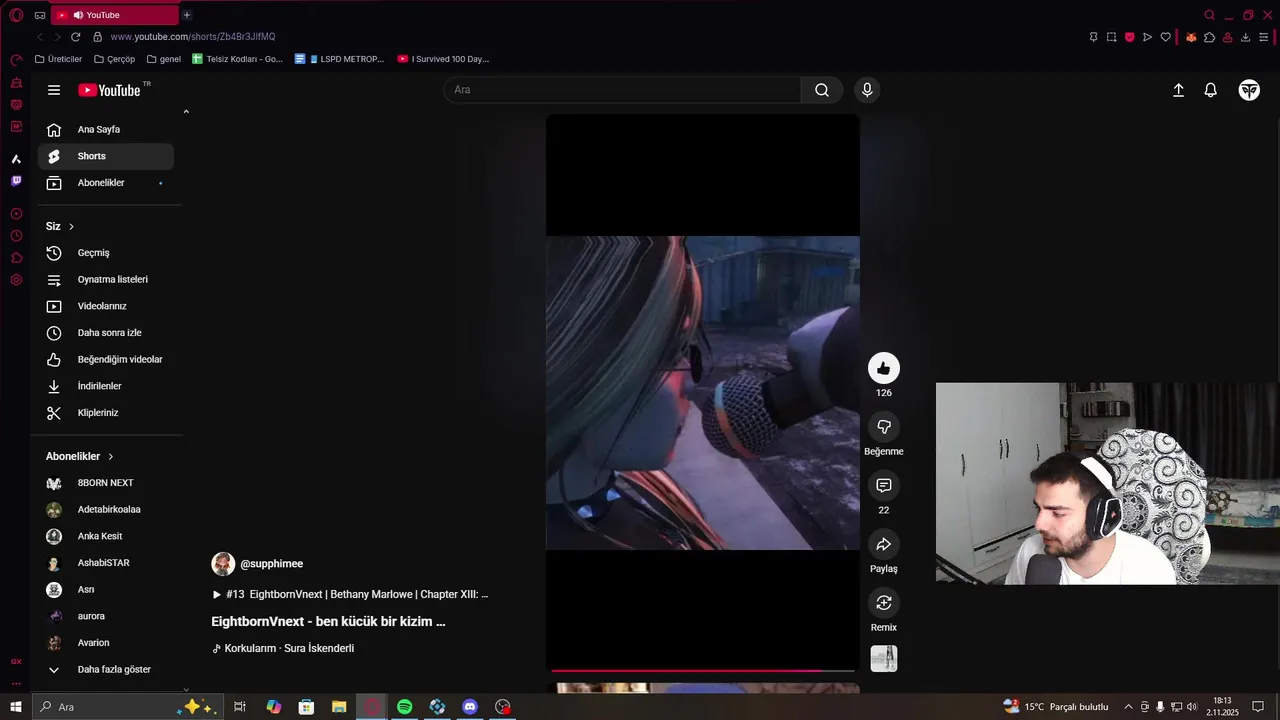Open Üreticiler bookmarks folder
This screenshot has height=720, width=1280.
(59, 59)
